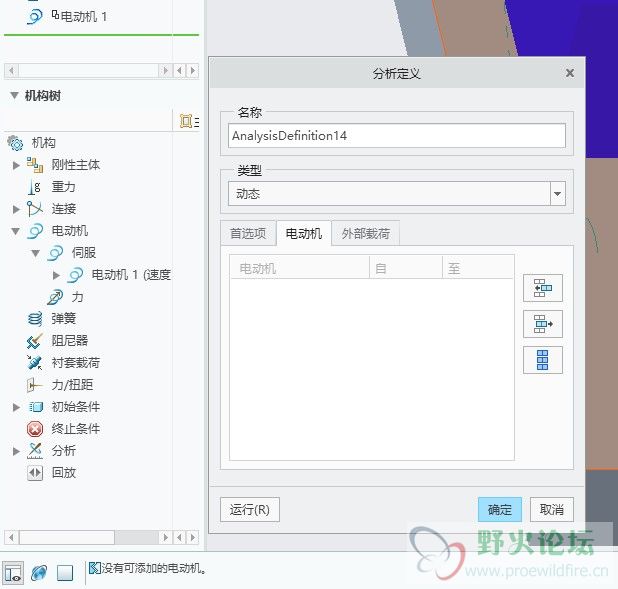Click the 电动机 1 (速度 node icon
This screenshot has height=589, width=618.
pyautogui.click(x=75, y=275)
